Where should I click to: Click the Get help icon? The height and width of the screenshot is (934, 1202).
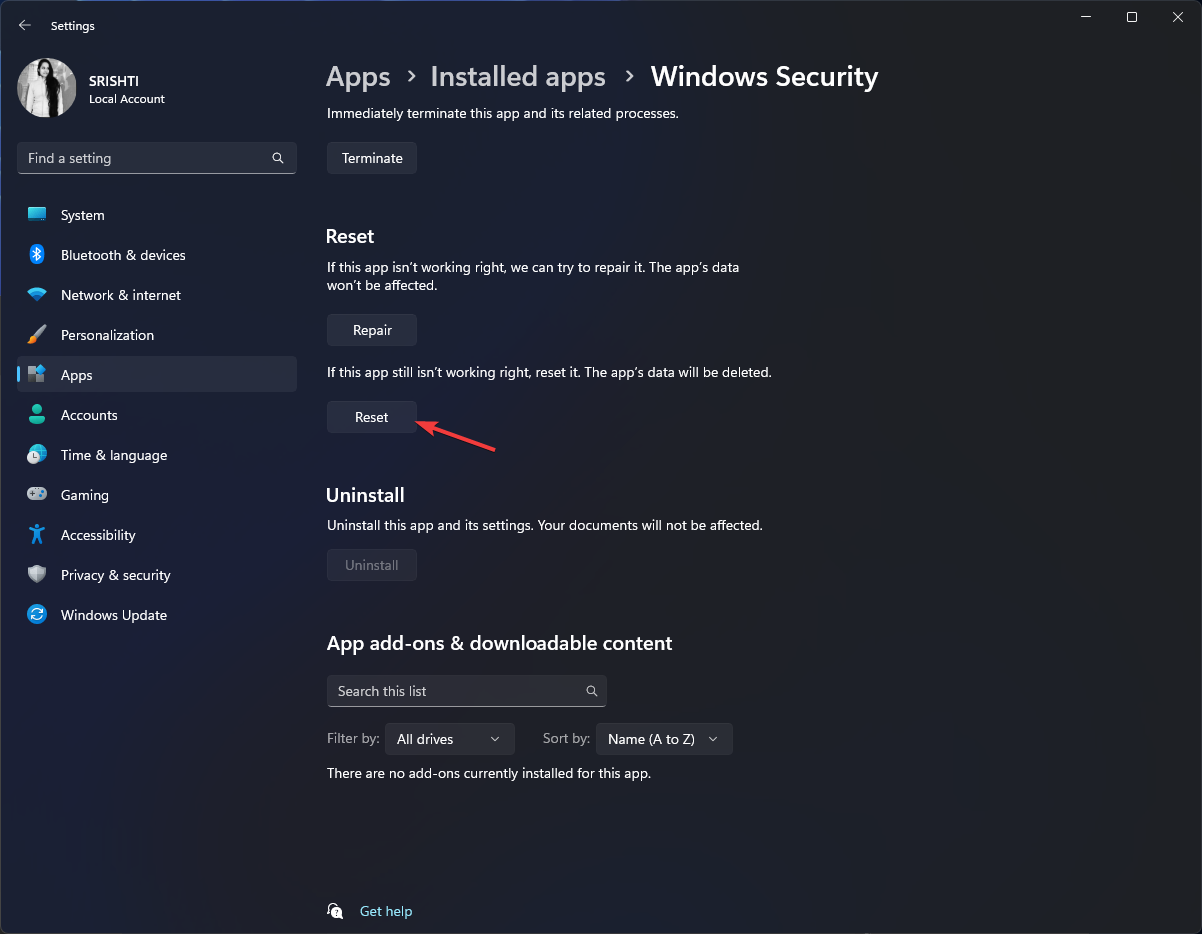pyautogui.click(x=335, y=911)
